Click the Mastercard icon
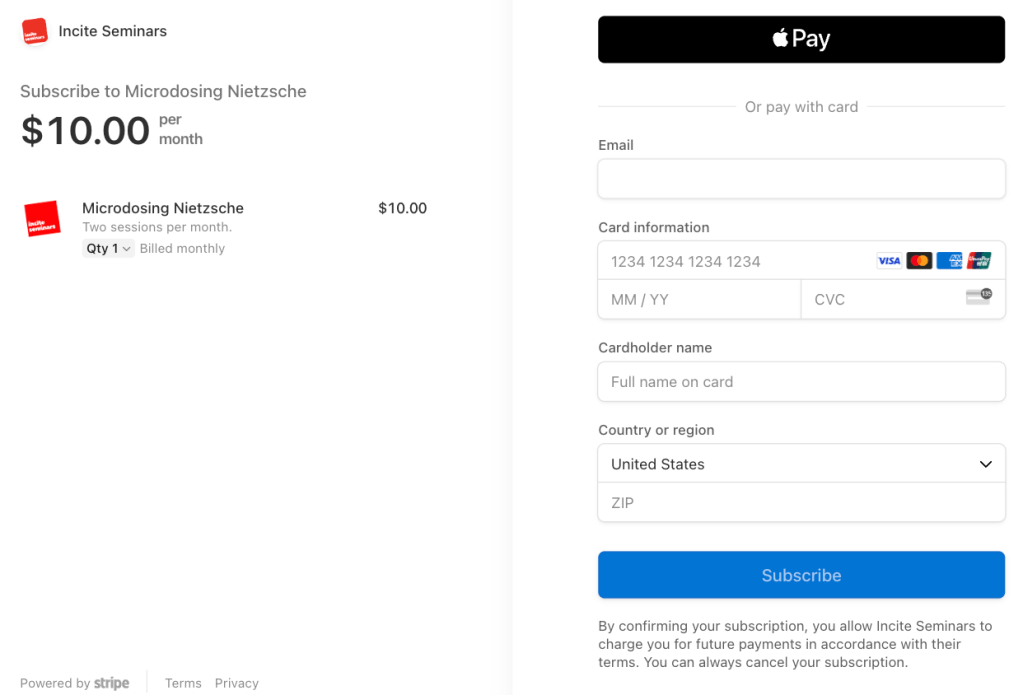 [x=919, y=261]
